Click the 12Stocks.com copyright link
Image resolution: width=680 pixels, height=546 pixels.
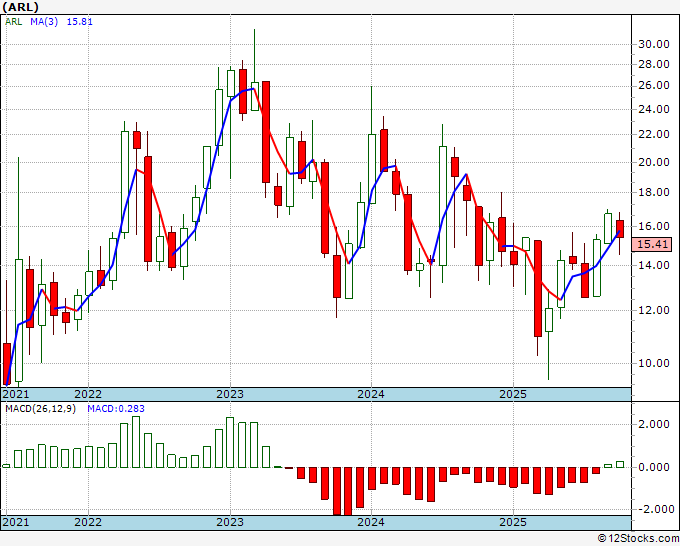click(x=638, y=539)
